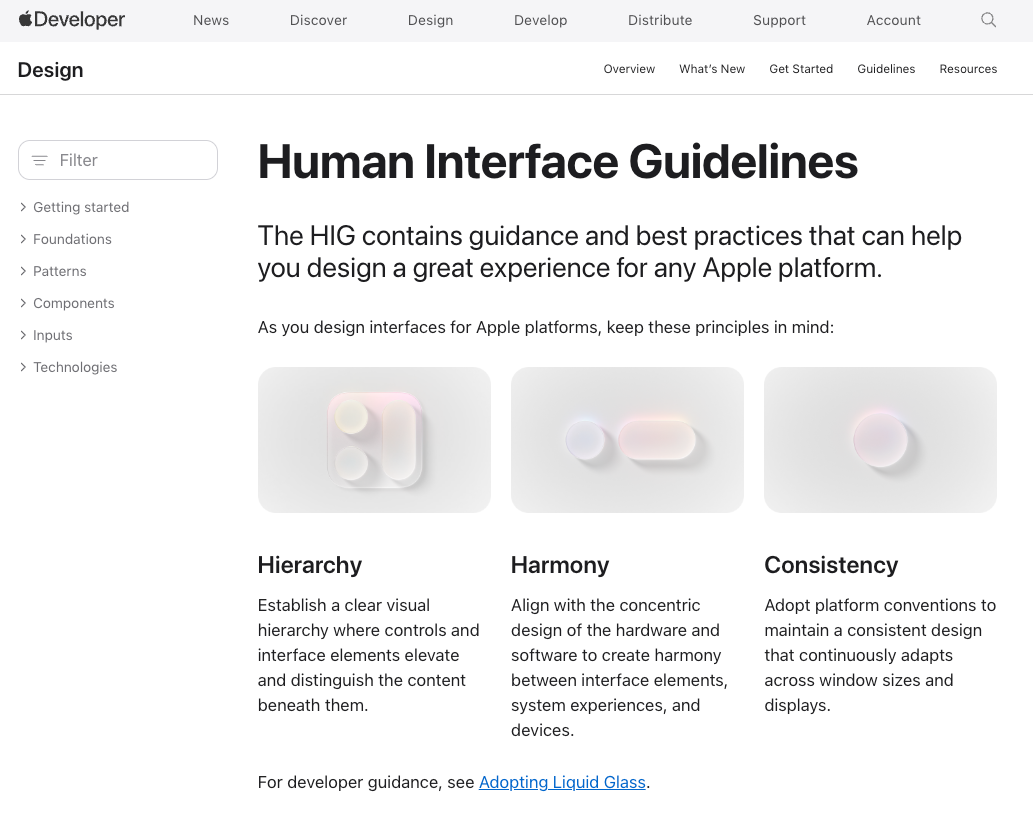This screenshot has width=1033, height=824.
Task: Click the Hierarchy illustration card
Action: [x=374, y=440]
